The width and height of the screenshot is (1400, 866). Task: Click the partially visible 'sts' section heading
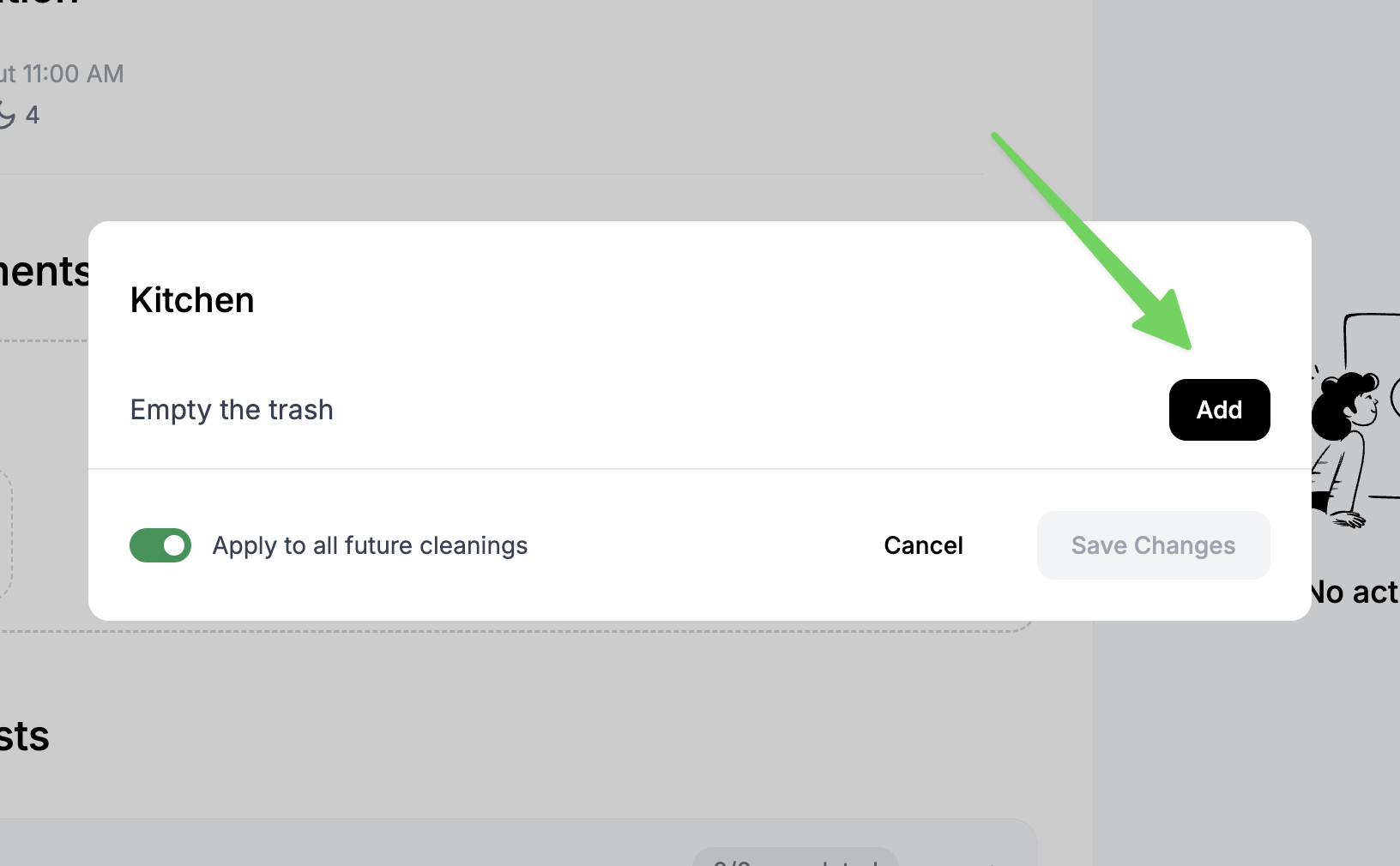(24, 737)
